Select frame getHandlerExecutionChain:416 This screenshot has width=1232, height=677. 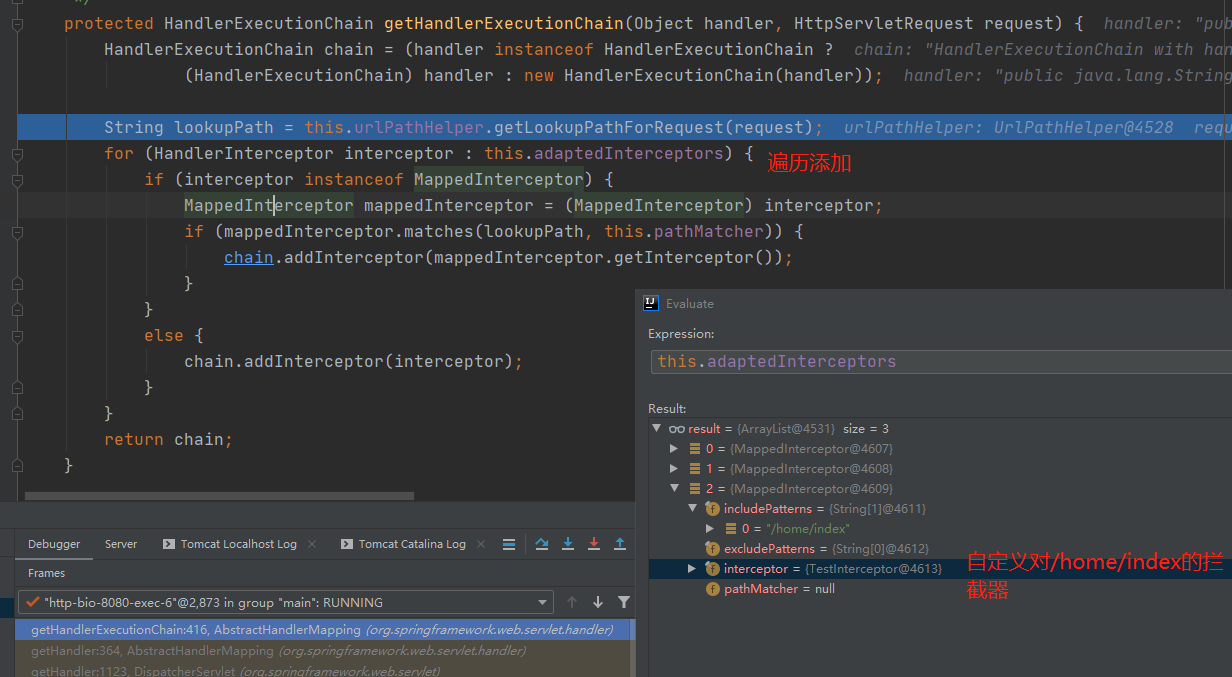click(x=324, y=630)
